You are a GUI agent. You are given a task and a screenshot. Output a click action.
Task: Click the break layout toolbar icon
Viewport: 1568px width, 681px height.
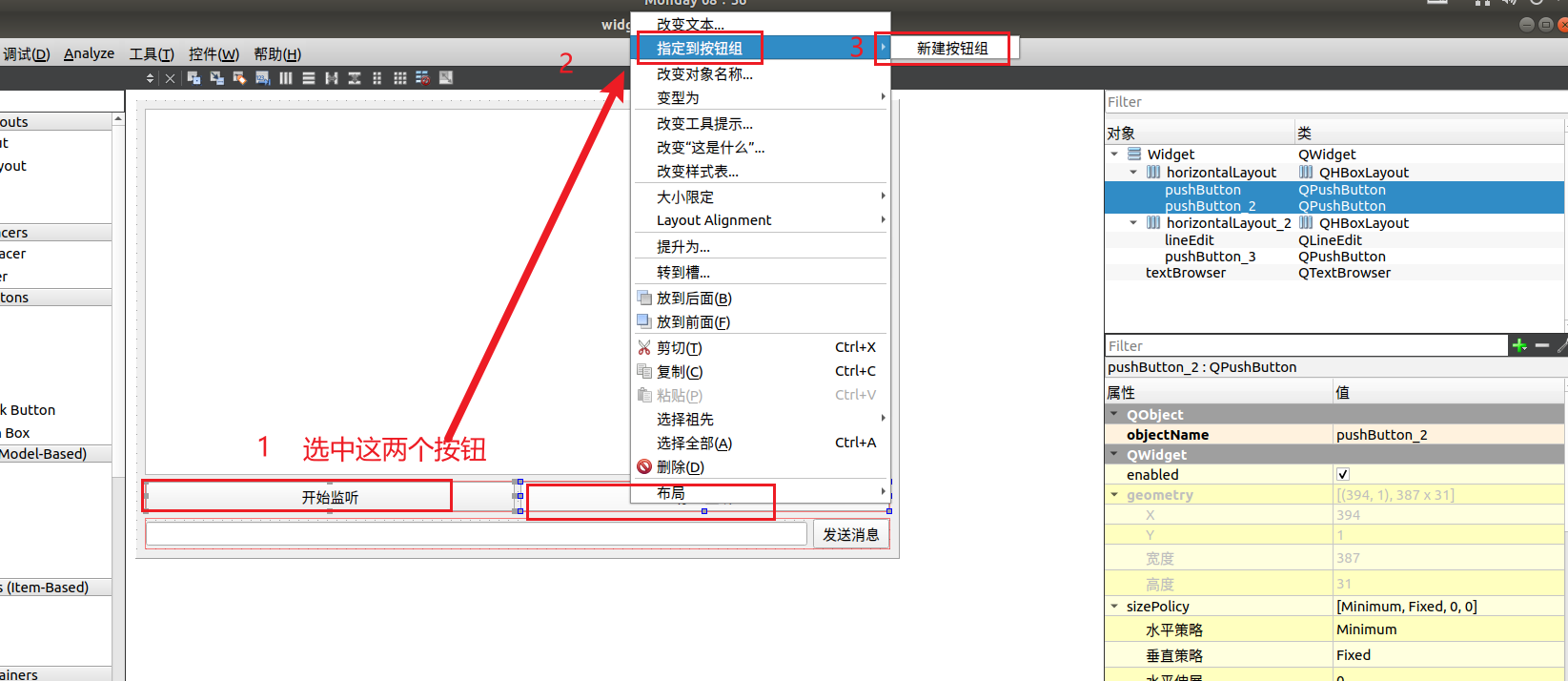click(x=422, y=78)
